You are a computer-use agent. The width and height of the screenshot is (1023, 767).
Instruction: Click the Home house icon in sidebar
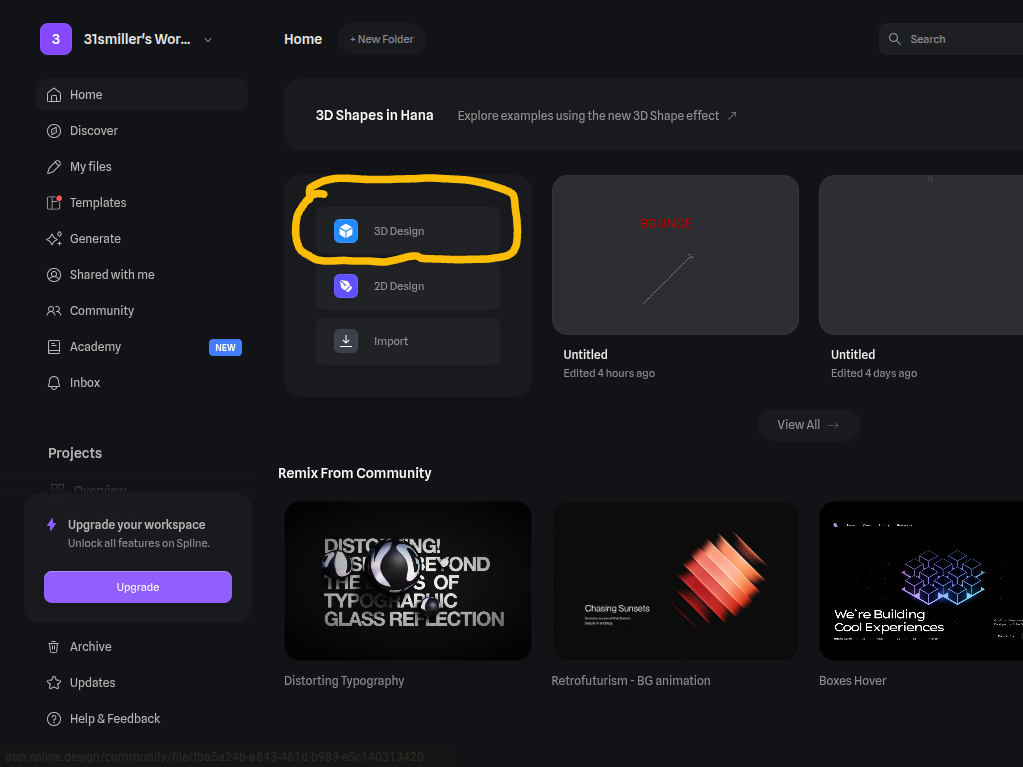(x=54, y=95)
